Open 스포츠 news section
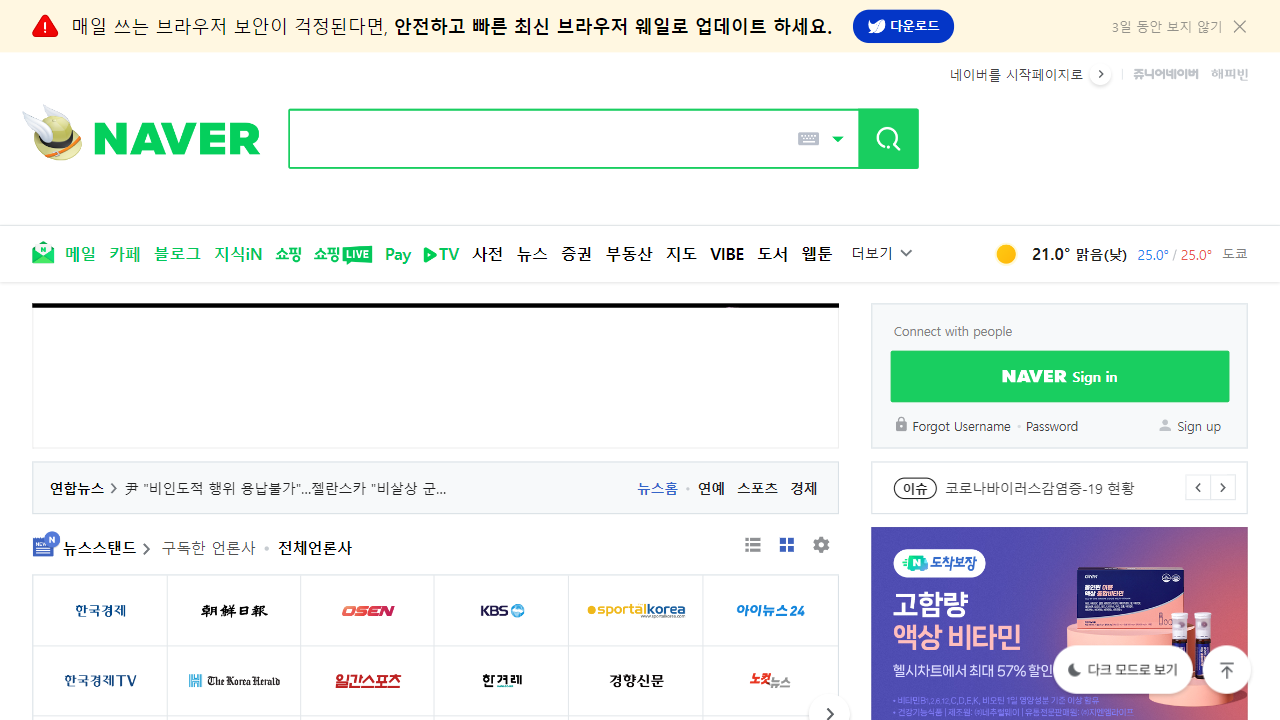 (757, 488)
